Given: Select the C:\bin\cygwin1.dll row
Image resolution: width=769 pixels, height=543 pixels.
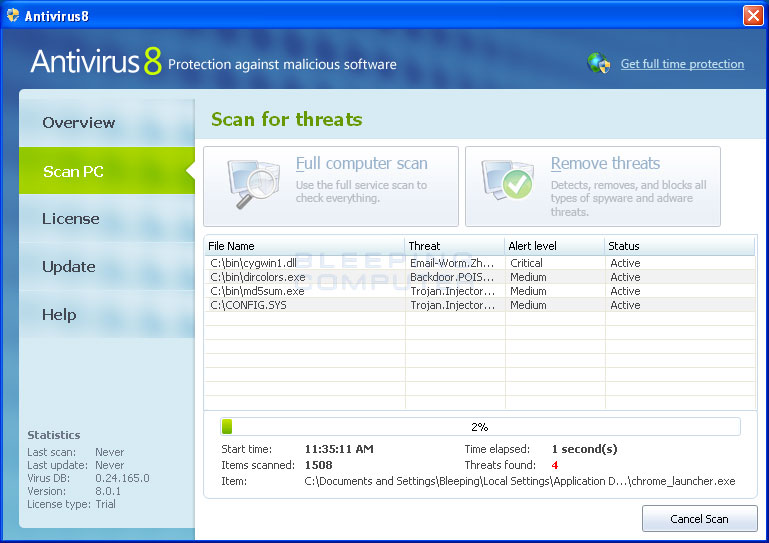Looking at the screenshot, I should [480, 263].
